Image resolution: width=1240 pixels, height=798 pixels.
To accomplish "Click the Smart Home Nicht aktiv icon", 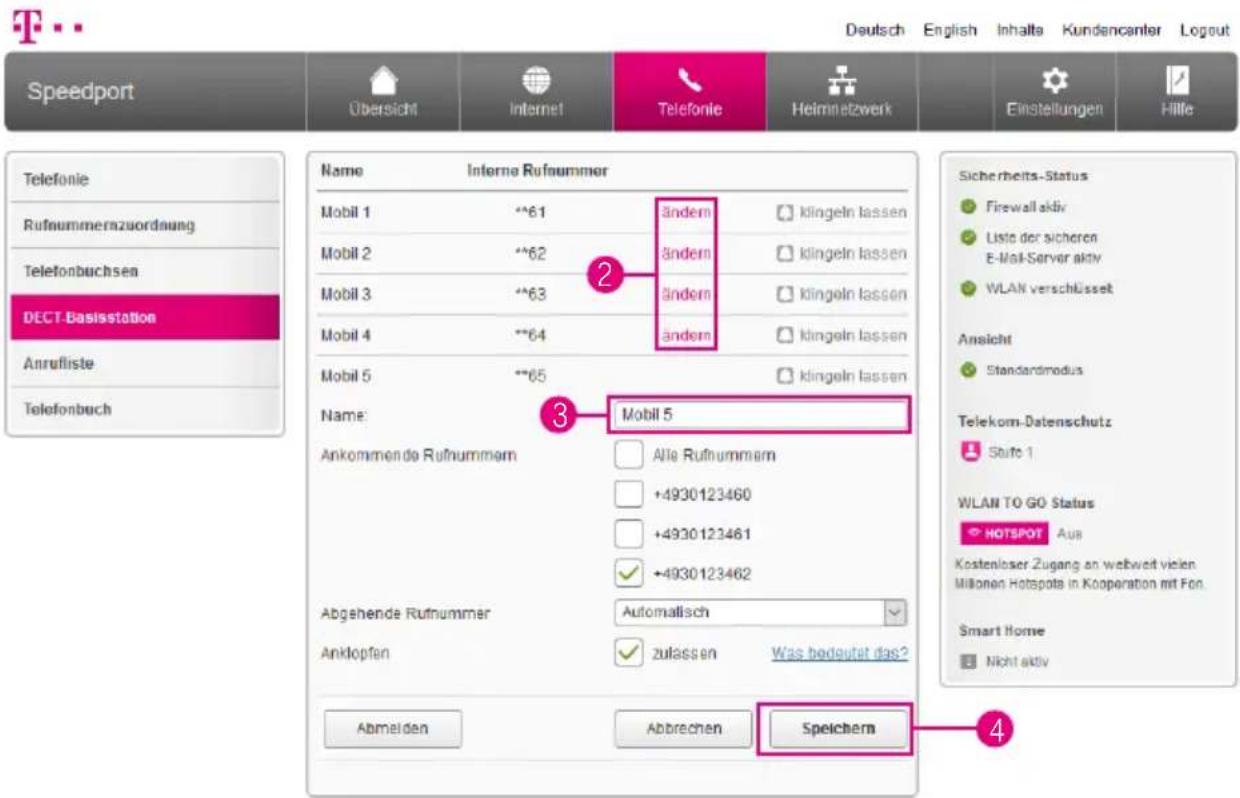I will 968,661.
